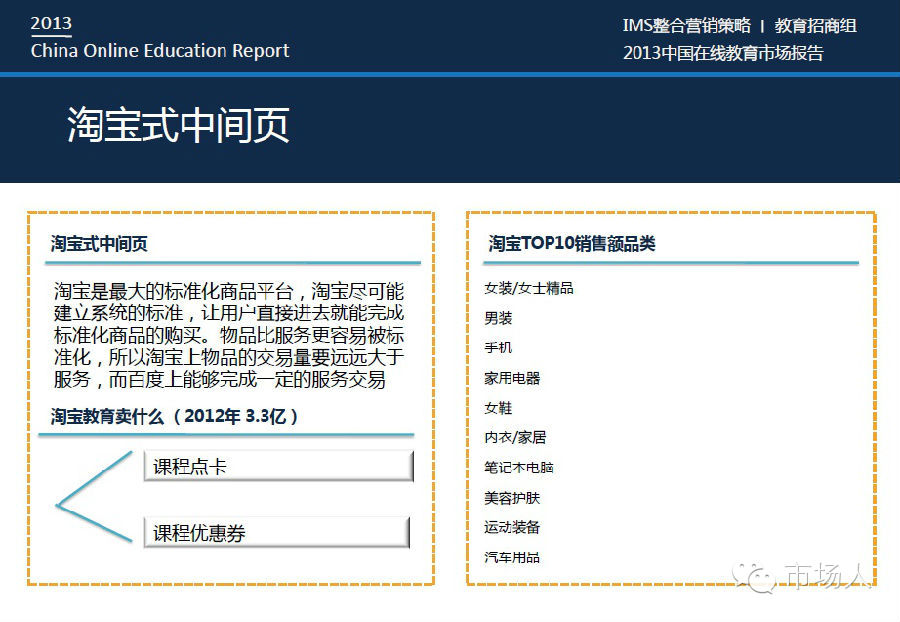
Task: Select 男装 list item
Action: pyautogui.click(x=498, y=318)
